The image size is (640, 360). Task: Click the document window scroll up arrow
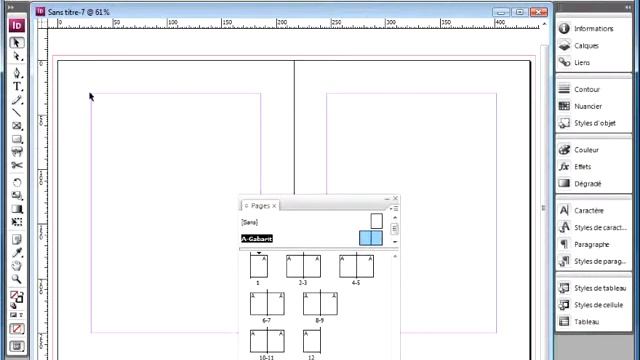pos(544,24)
